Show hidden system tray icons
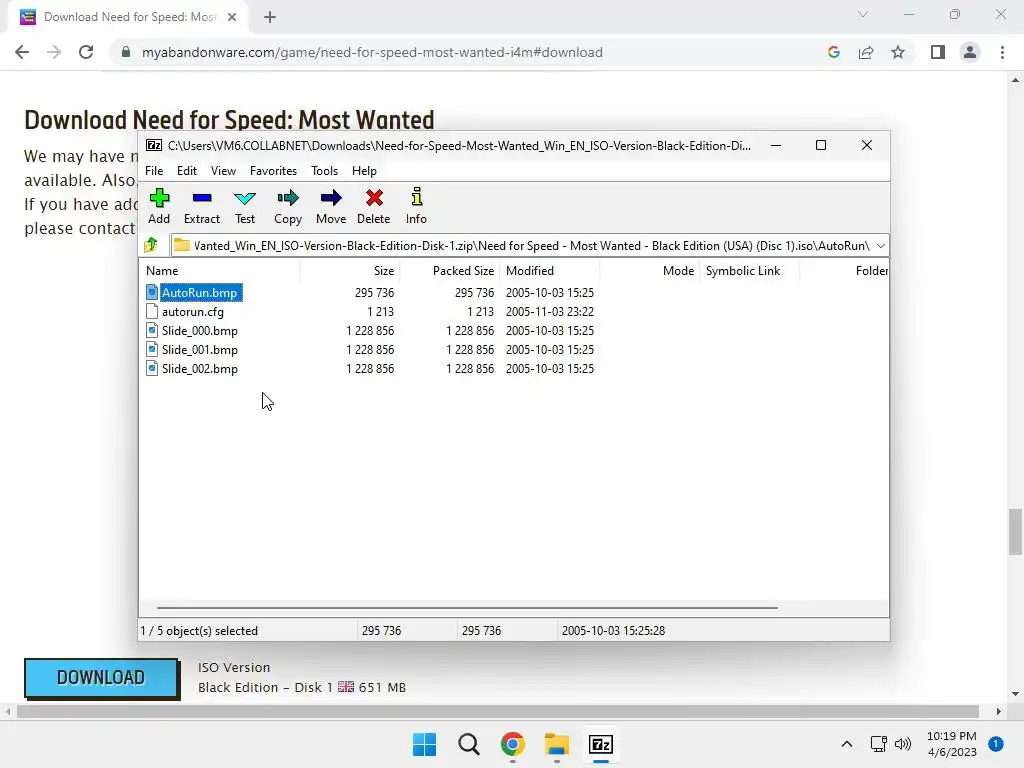The height and width of the screenshot is (768, 1024). 846,744
